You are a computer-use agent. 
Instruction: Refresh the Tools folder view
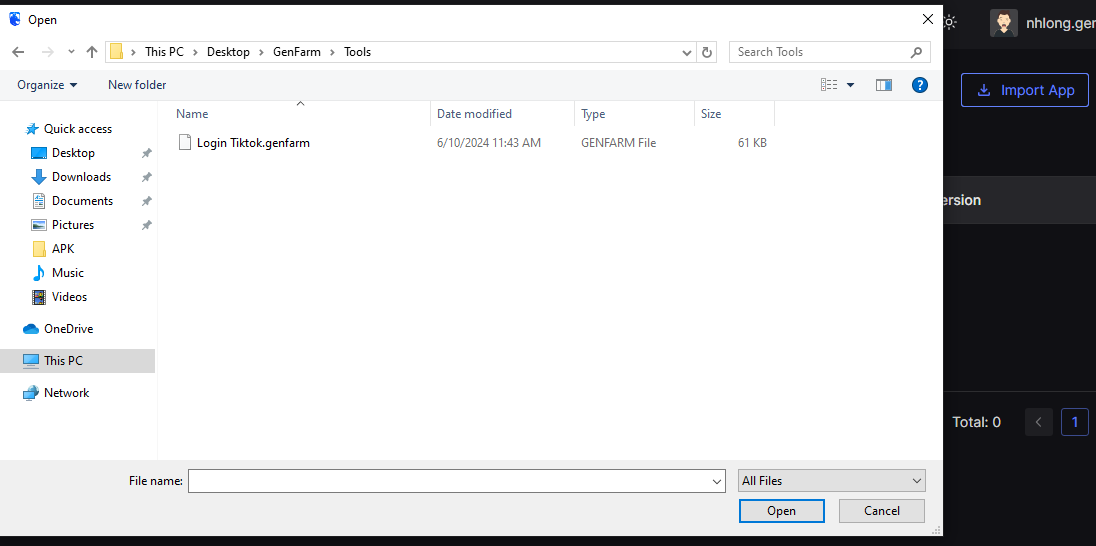707,52
